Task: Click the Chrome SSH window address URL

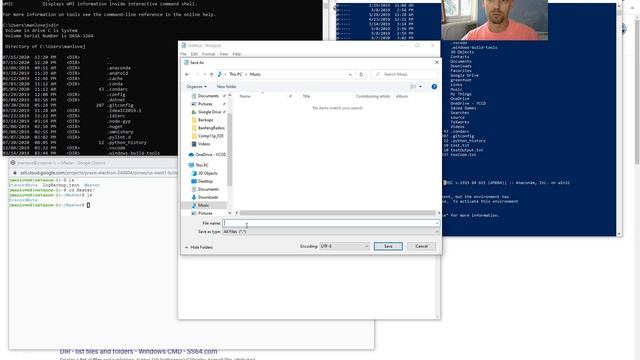Action: pos(99,173)
